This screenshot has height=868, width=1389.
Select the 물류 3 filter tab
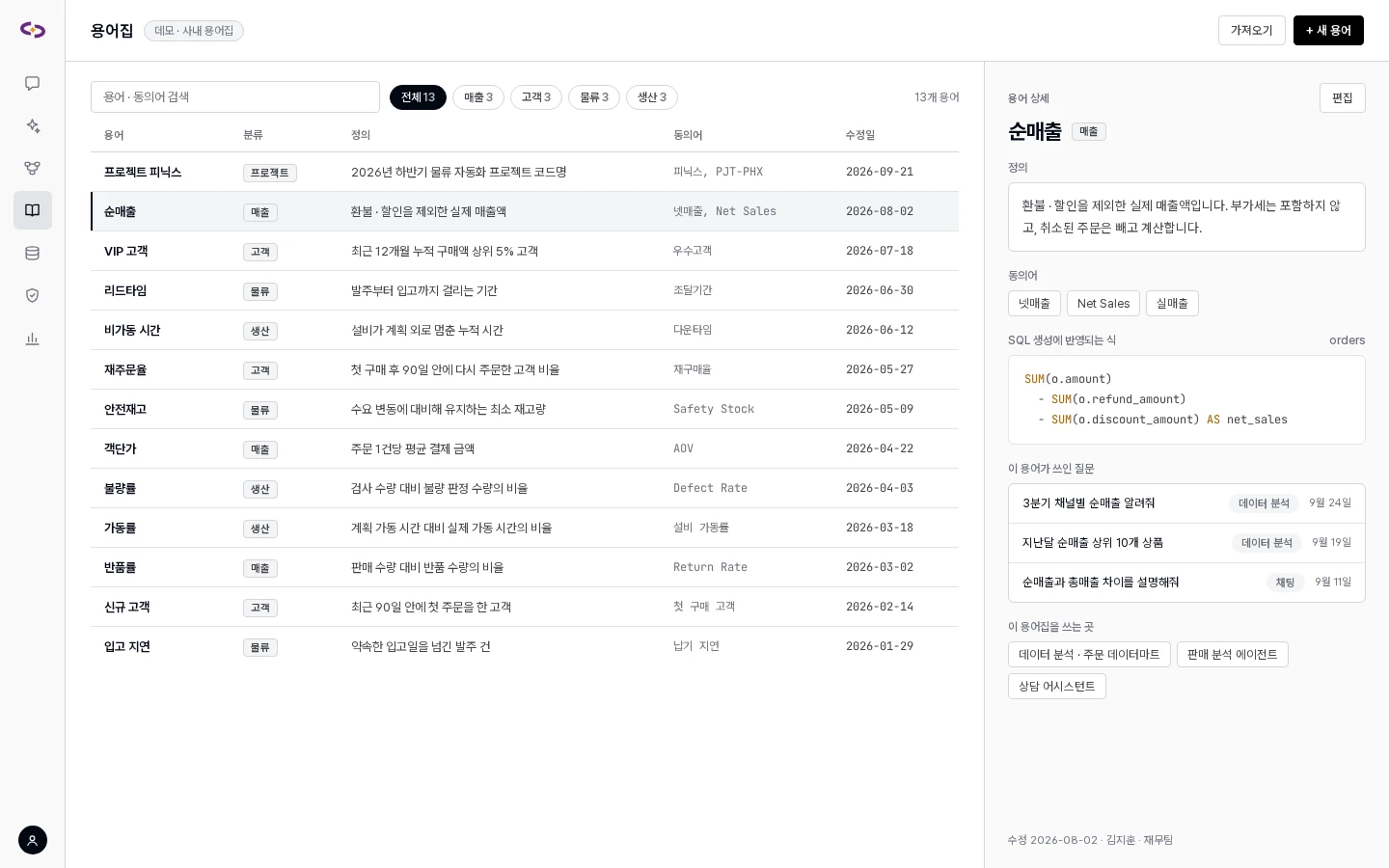(x=594, y=97)
